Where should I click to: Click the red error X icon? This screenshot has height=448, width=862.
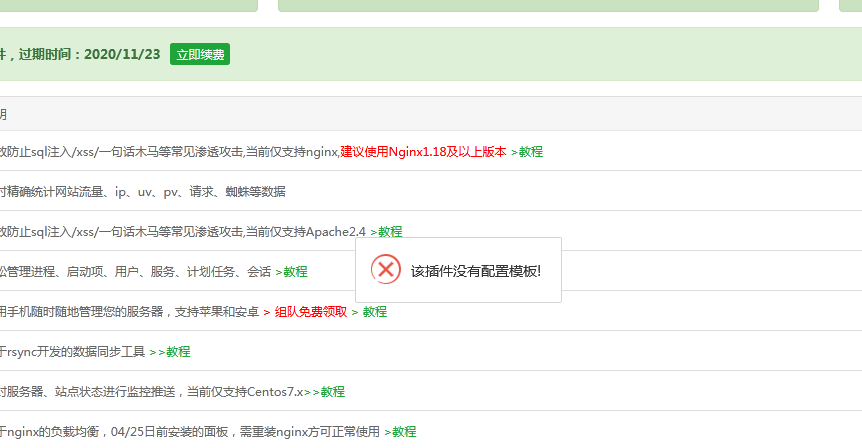(x=386, y=269)
